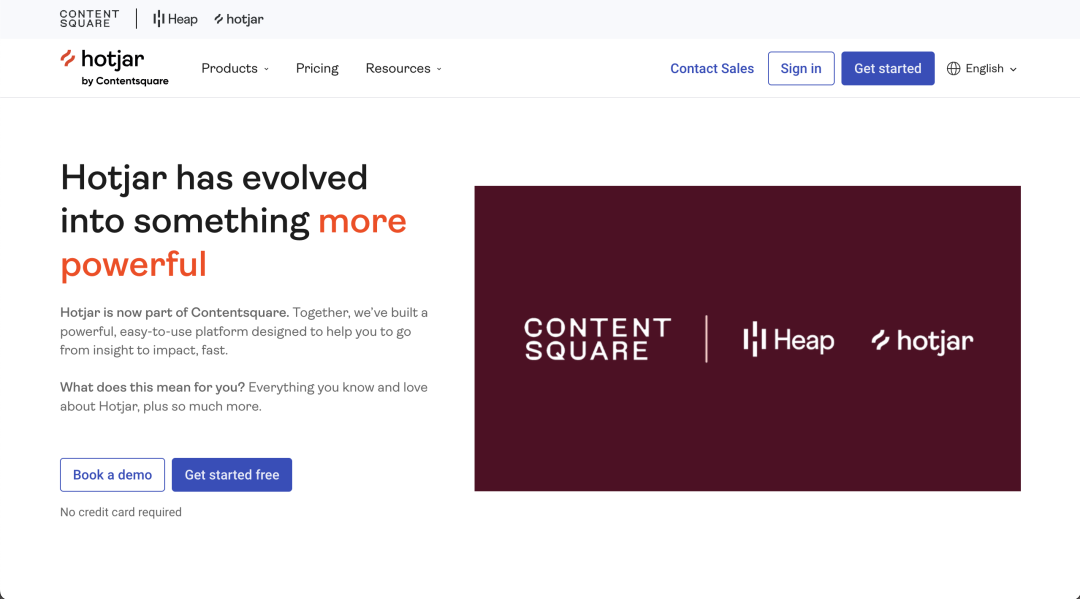Go to the Pricing page
The width and height of the screenshot is (1080, 599).
click(317, 69)
